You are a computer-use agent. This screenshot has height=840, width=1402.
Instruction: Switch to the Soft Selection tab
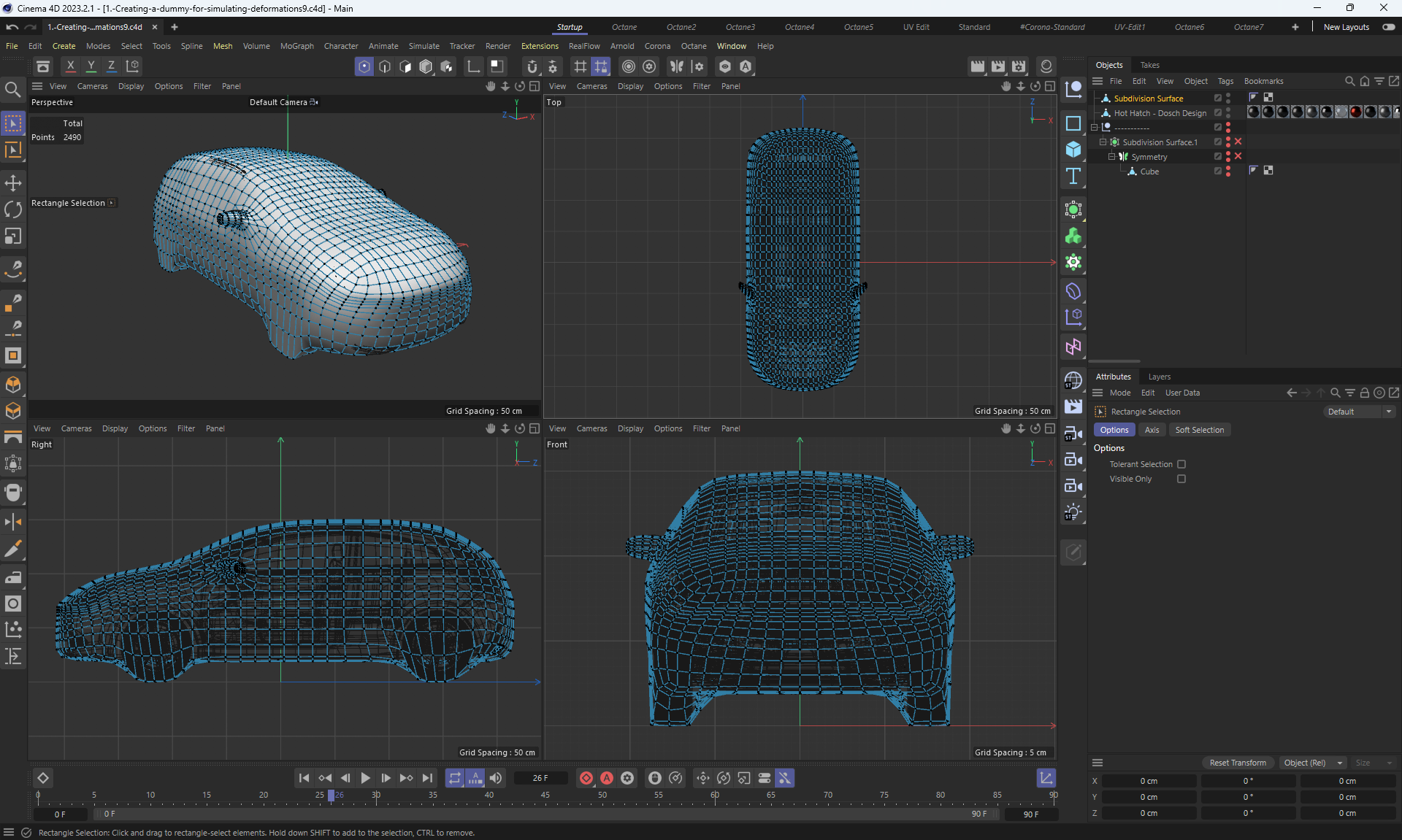point(1199,430)
